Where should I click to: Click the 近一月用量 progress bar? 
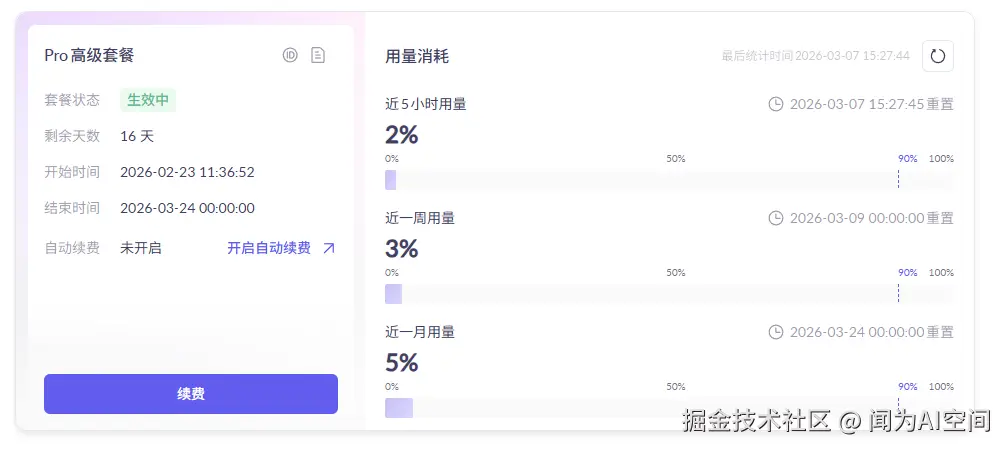[668, 408]
